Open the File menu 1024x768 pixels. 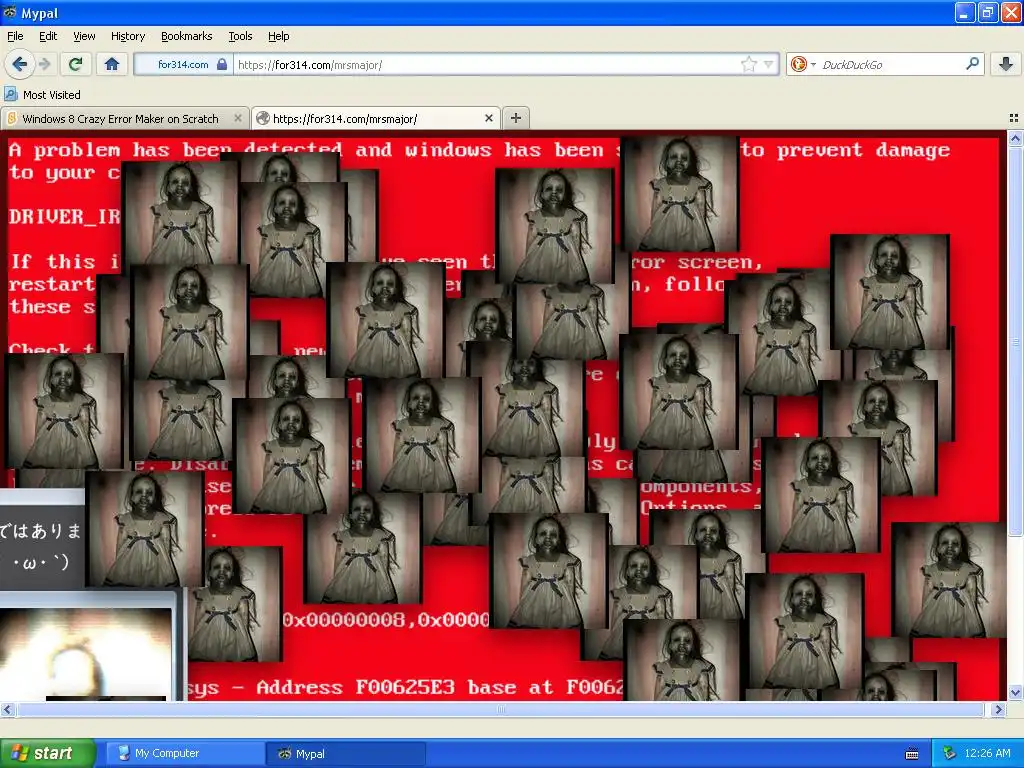tap(15, 36)
